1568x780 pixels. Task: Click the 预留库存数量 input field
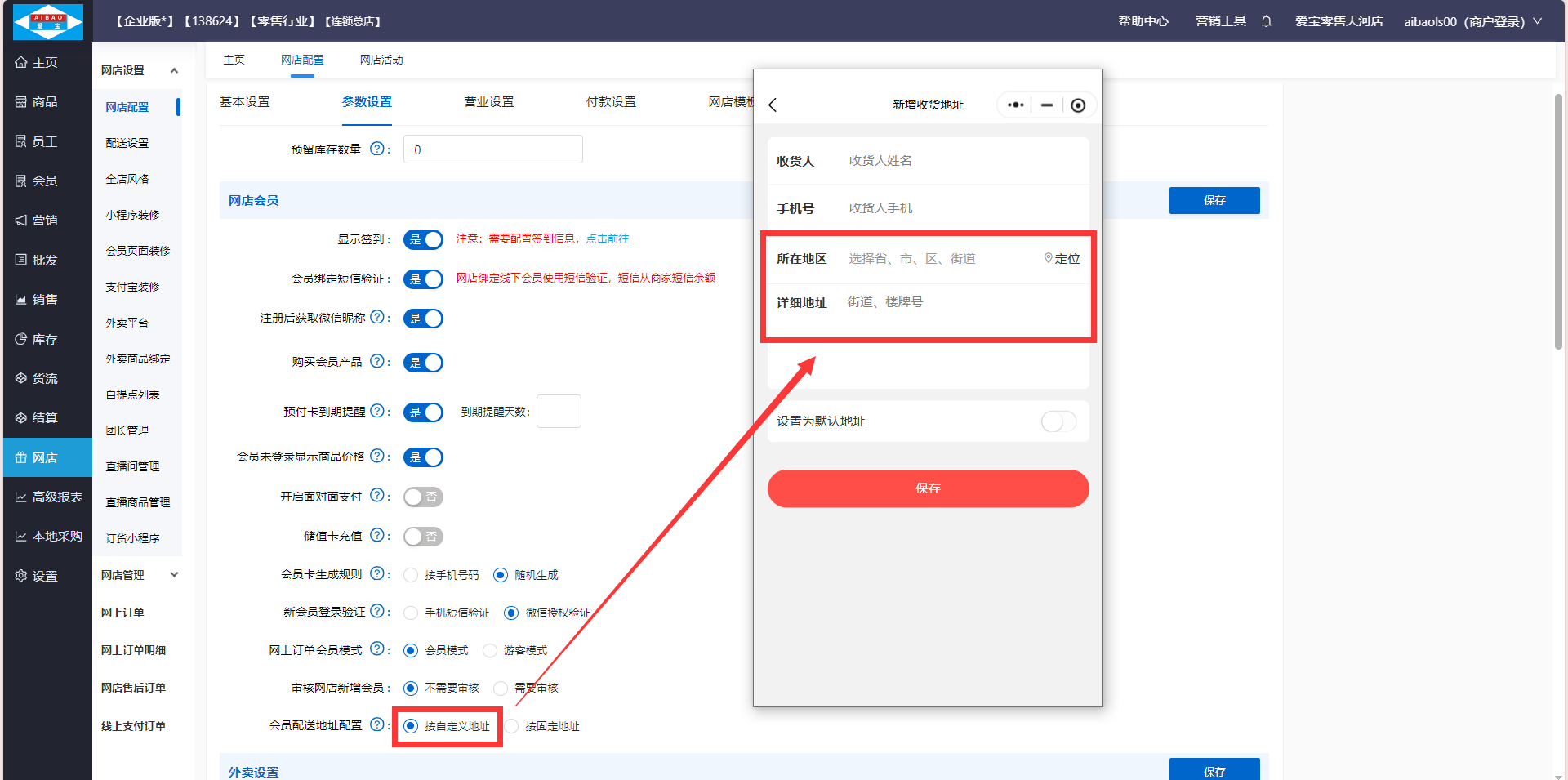(492, 149)
